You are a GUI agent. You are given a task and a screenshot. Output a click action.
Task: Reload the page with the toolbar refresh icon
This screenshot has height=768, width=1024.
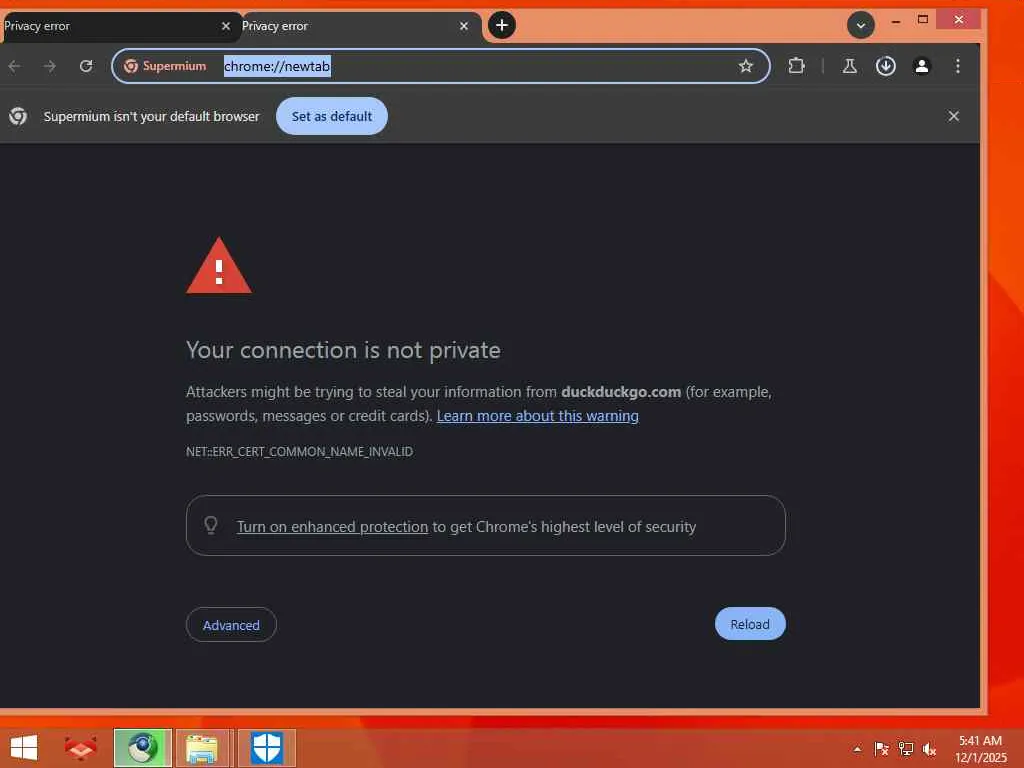pos(86,66)
